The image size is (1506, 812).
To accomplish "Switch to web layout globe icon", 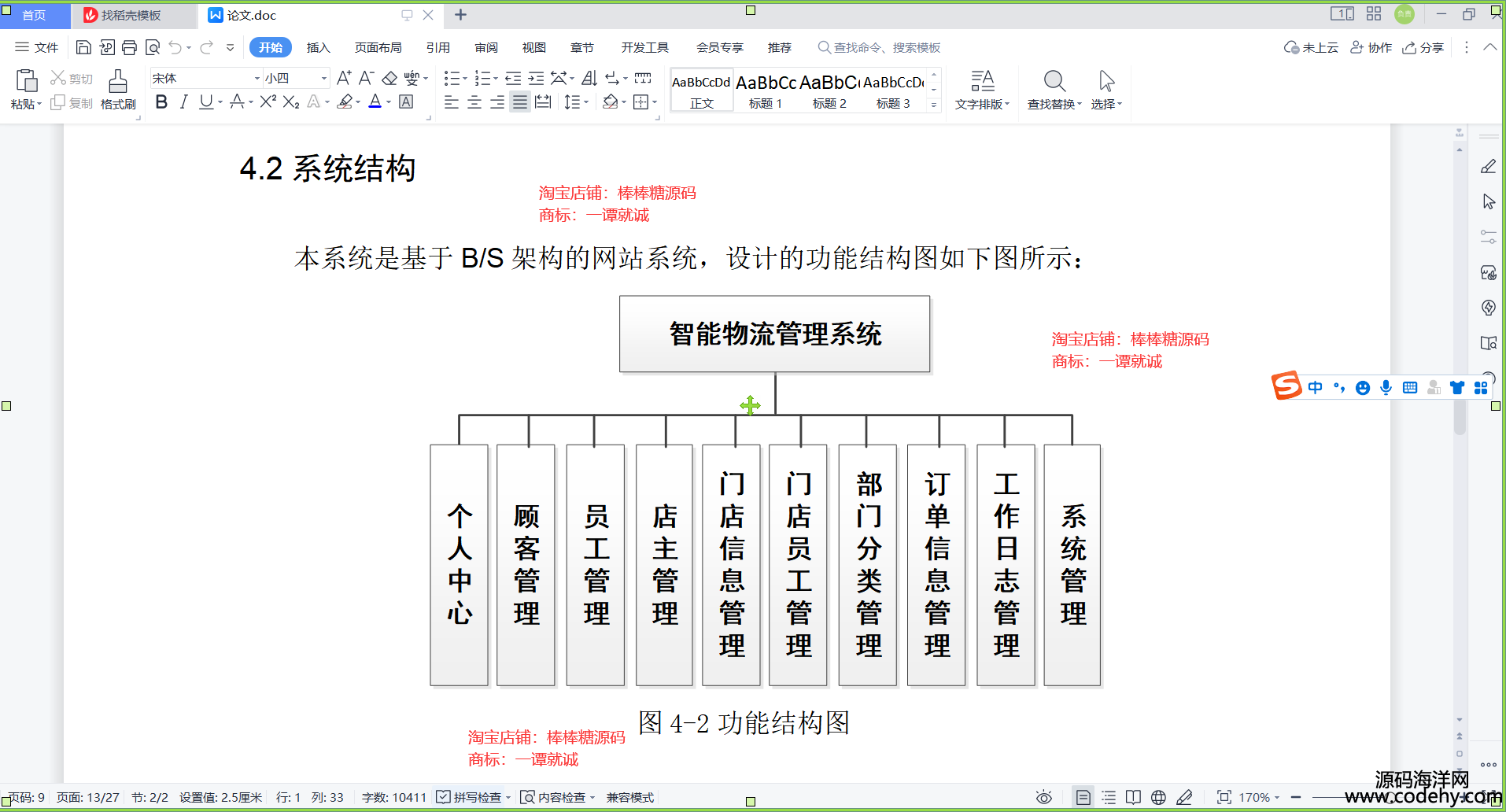I will click(x=1158, y=797).
